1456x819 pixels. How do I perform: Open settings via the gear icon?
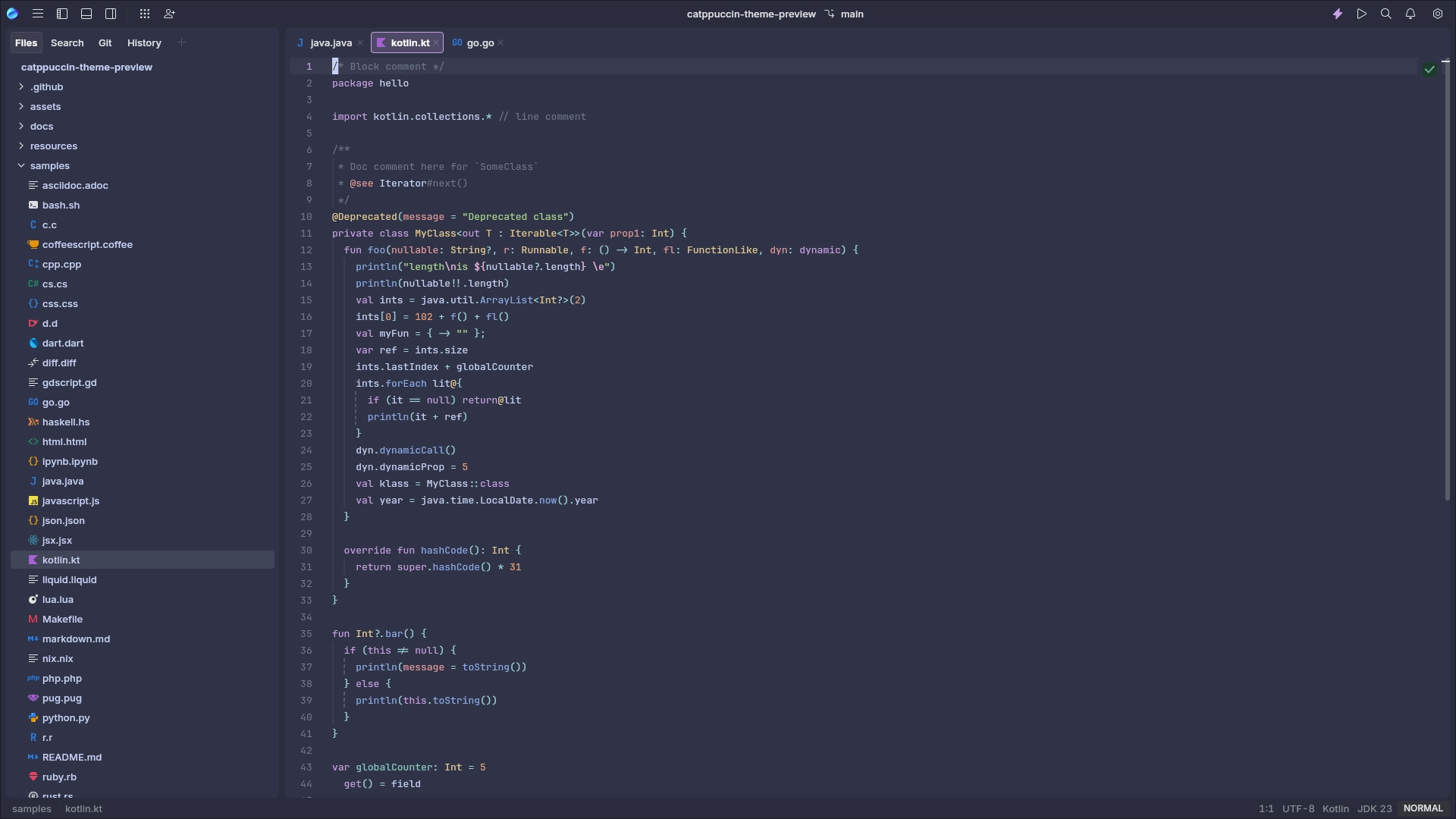[1437, 14]
